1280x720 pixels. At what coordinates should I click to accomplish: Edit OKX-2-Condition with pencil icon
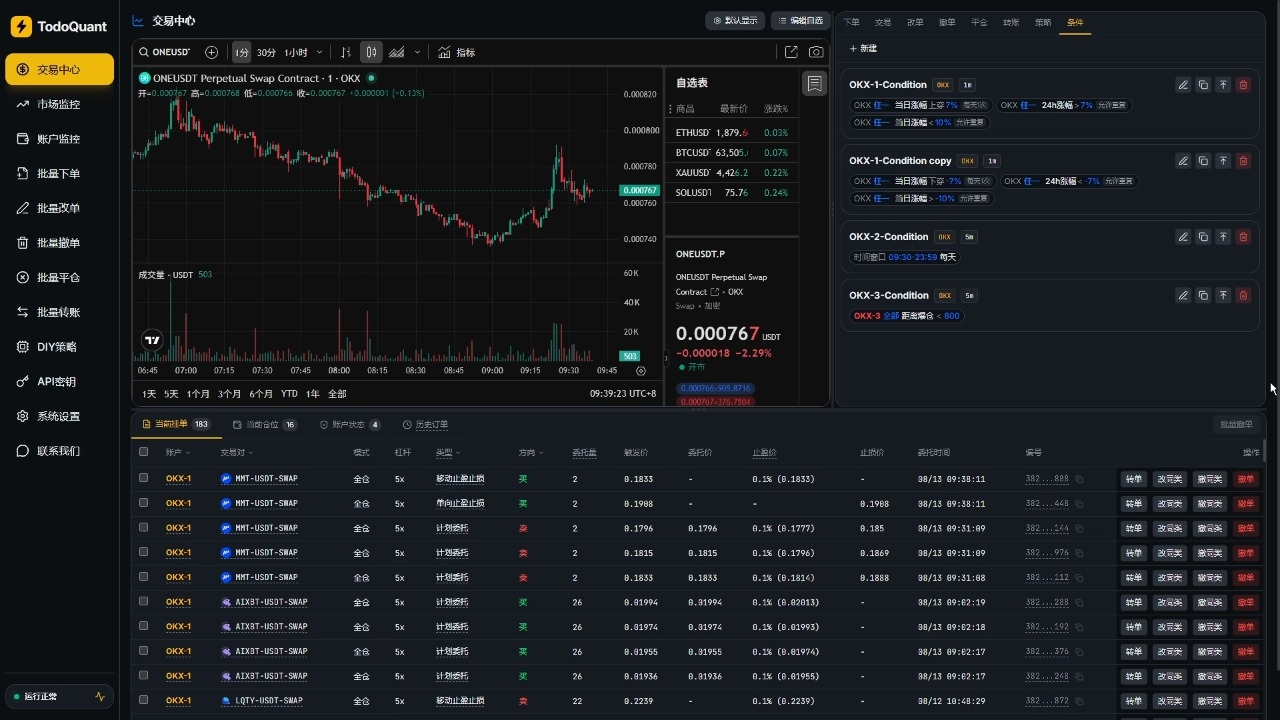(x=1183, y=237)
